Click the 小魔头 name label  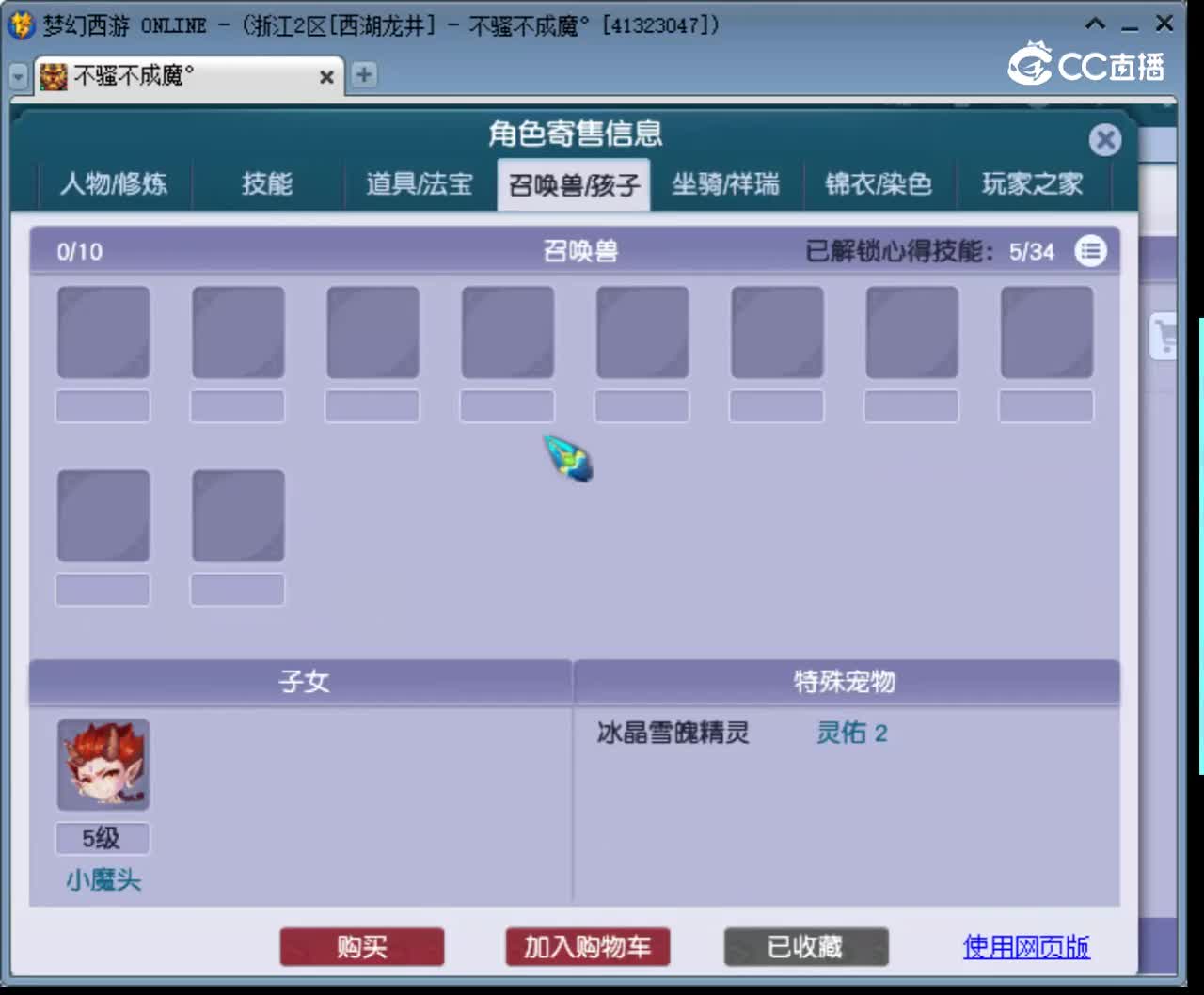pos(103,880)
